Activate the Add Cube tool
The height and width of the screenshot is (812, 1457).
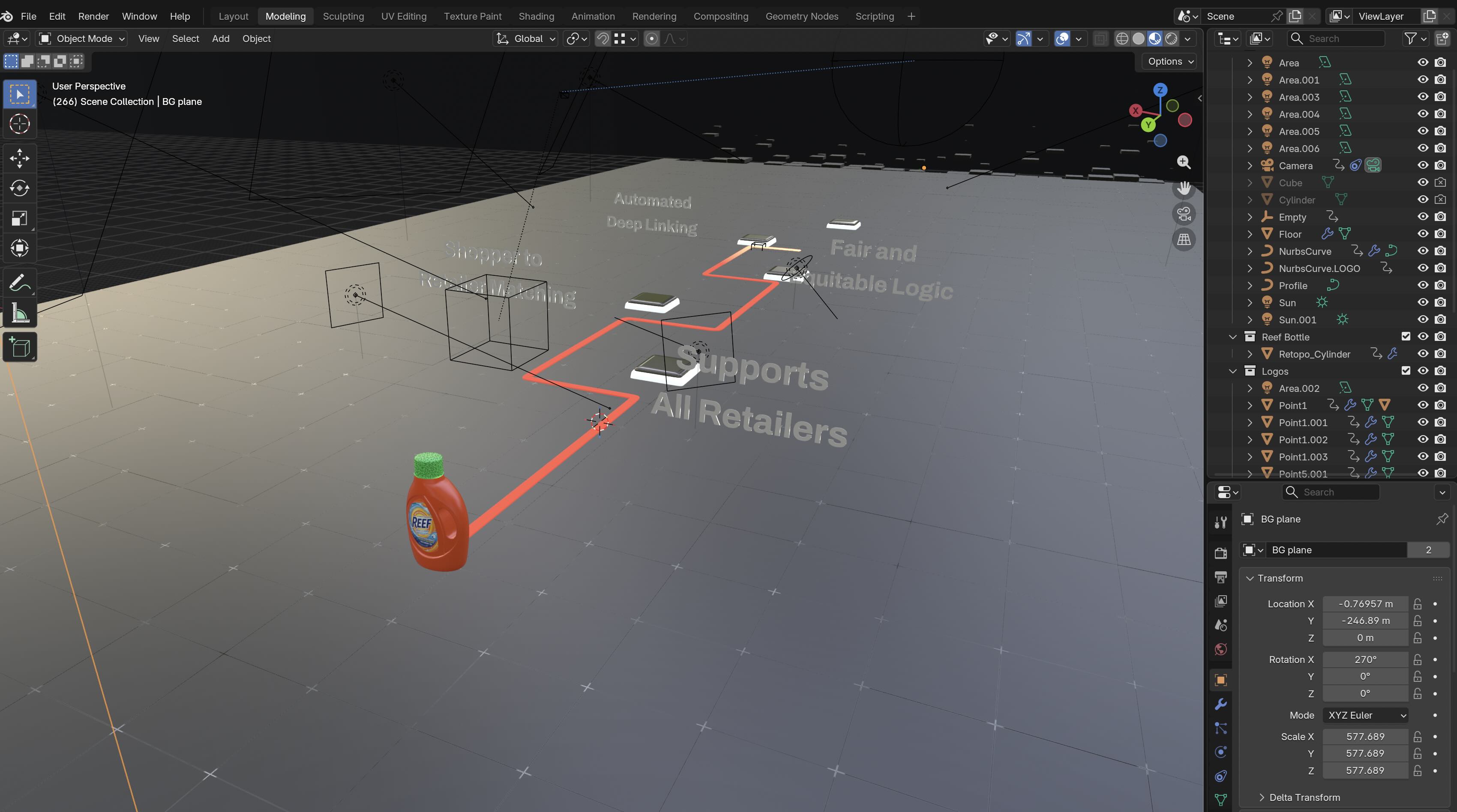(x=20, y=347)
